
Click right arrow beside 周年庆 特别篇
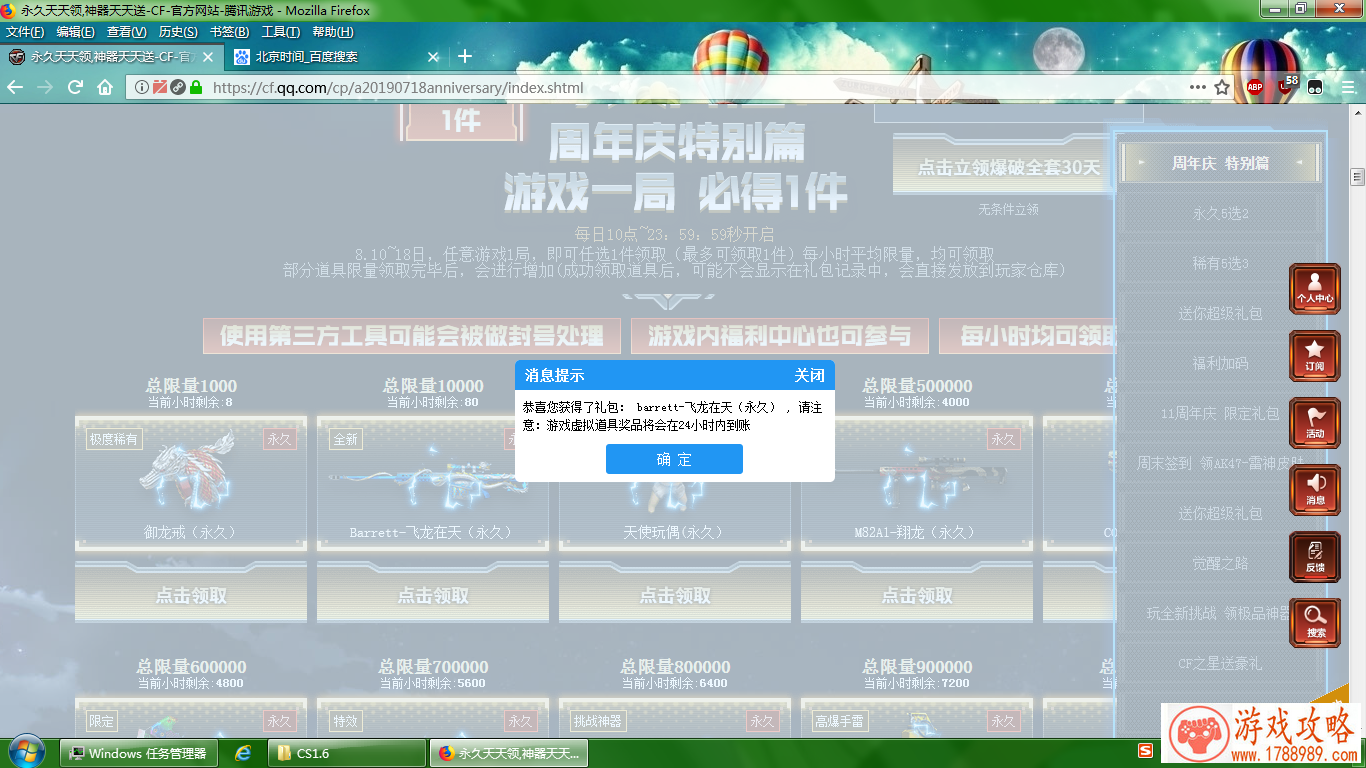tap(1301, 162)
